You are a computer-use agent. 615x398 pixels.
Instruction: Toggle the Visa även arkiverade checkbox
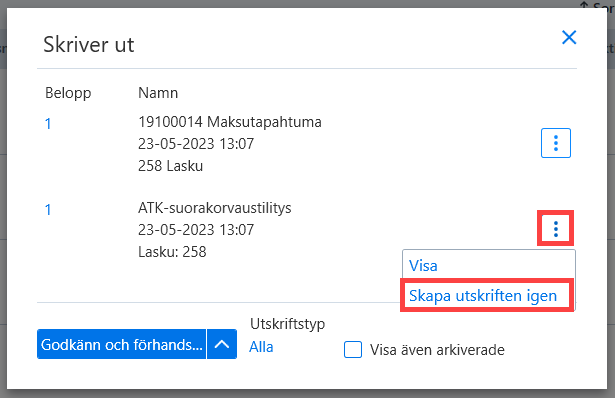click(x=353, y=350)
